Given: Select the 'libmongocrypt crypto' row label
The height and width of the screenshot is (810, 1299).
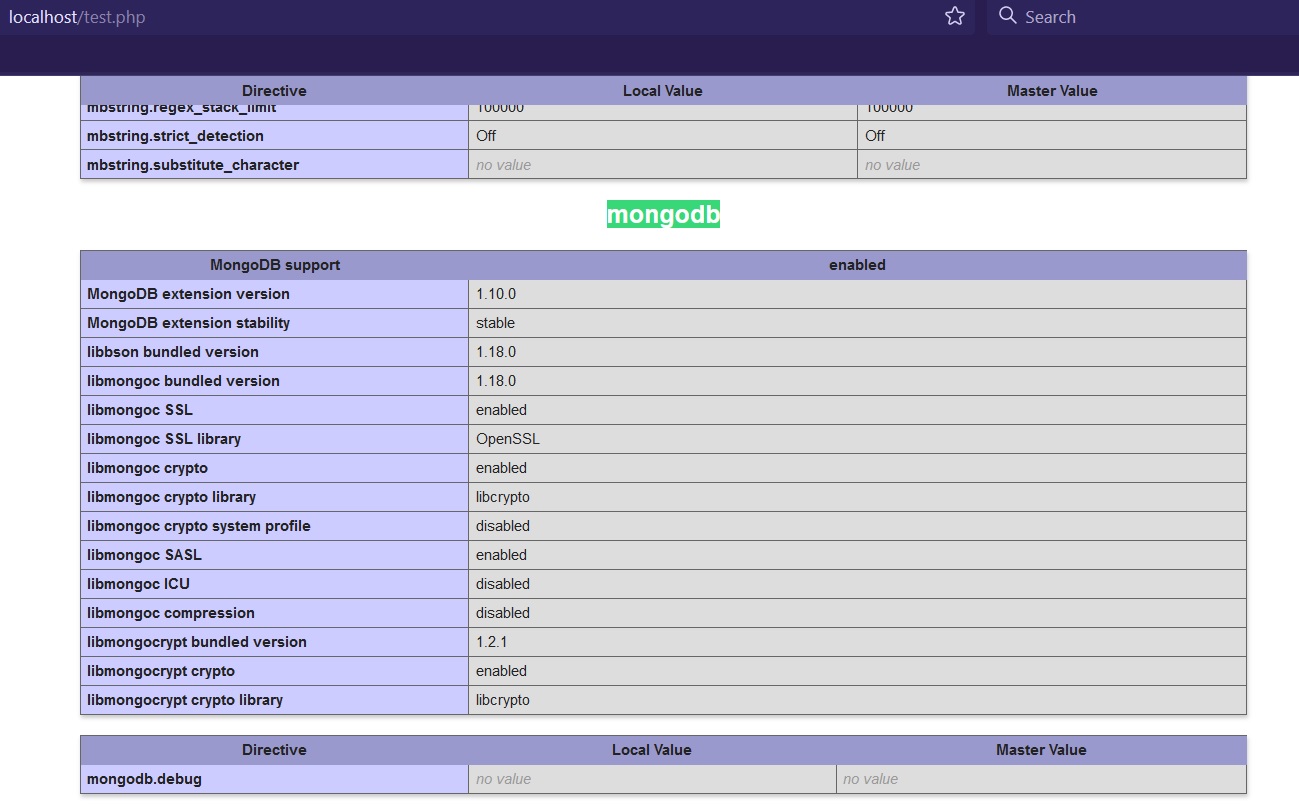Looking at the screenshot, I should pyautogui.click(x=161, y=671).
